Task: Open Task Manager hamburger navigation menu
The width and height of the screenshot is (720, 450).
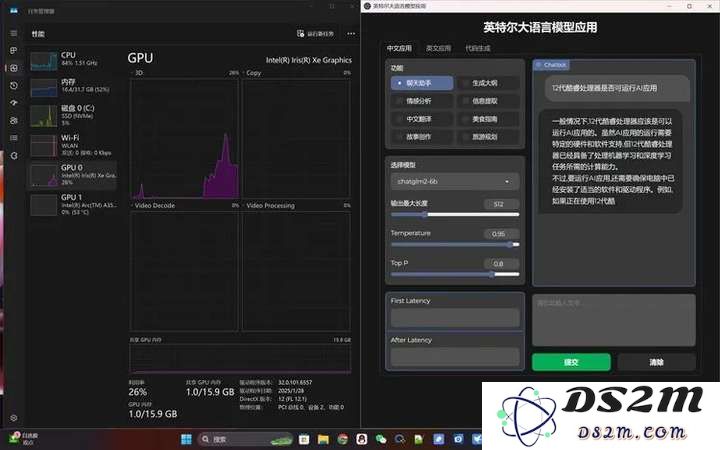Action: click(x=14, y=34)
